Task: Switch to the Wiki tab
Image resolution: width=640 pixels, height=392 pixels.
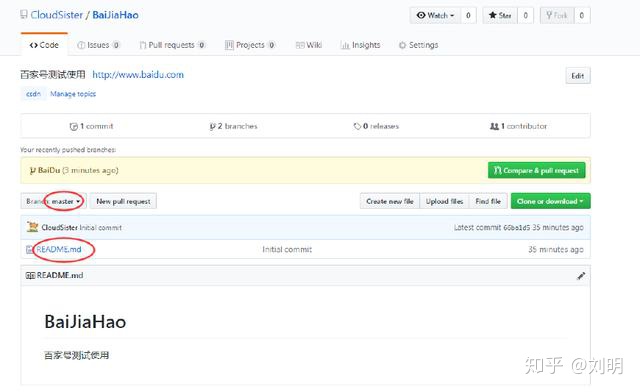Action: coord(309,45)
